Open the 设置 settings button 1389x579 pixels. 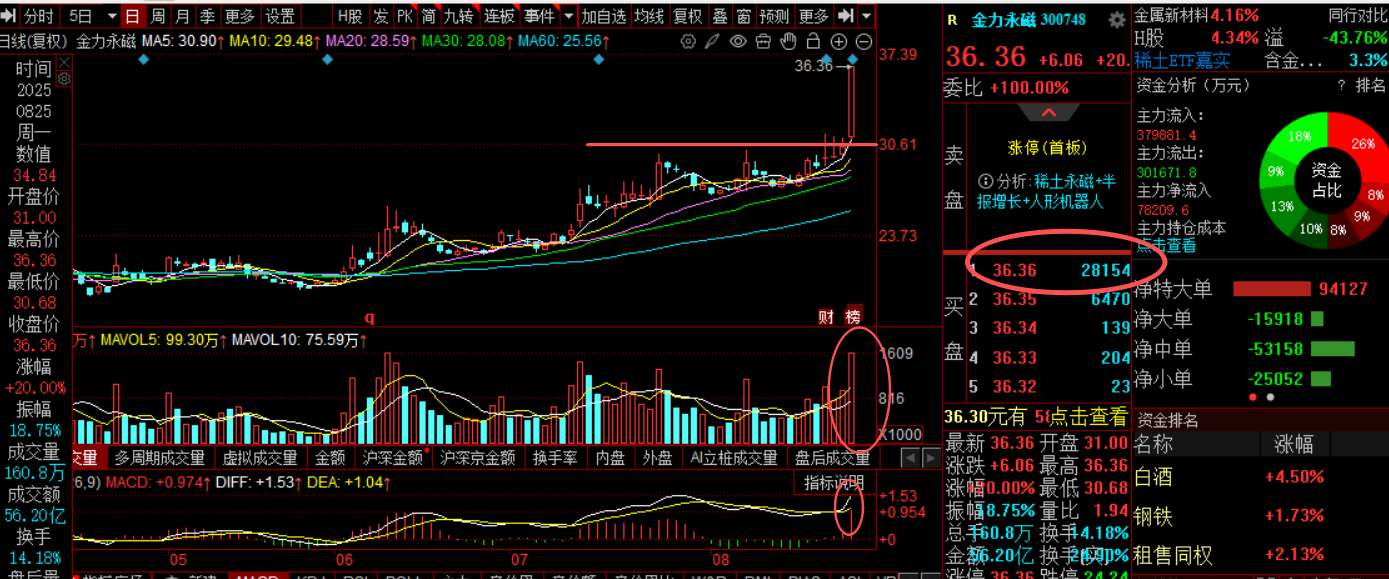coord(280,16)
